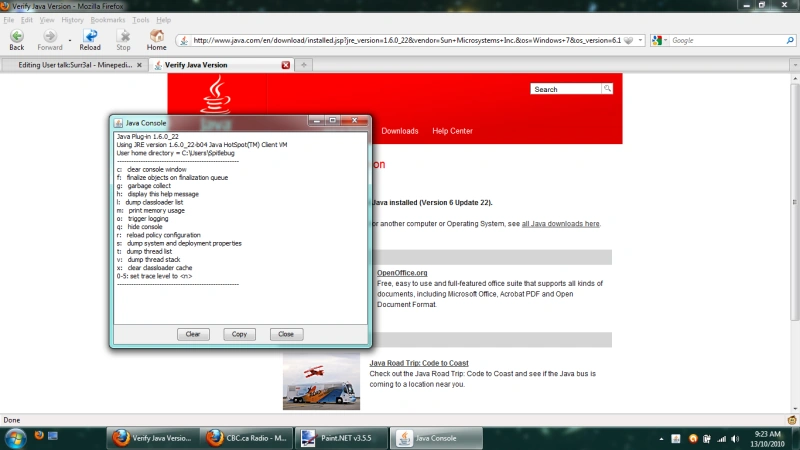The image size is (800, 450).
Task: Open the Bookmarks menu
Action: (x=107, y=20)
